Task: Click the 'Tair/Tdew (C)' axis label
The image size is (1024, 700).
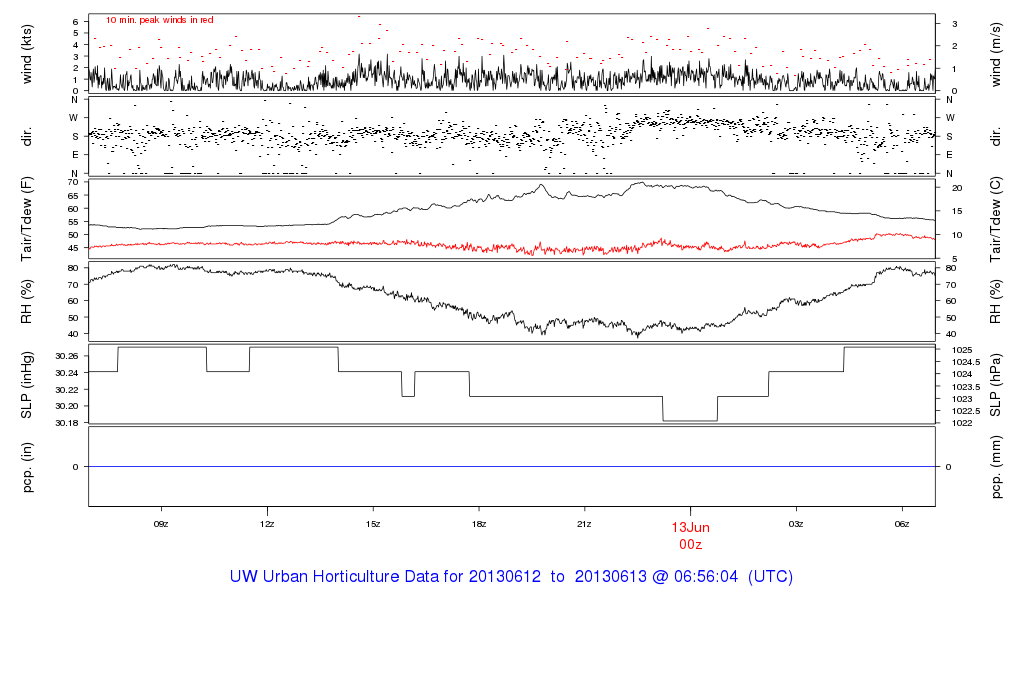Action: pyautogui.click(x=995, y=219)
